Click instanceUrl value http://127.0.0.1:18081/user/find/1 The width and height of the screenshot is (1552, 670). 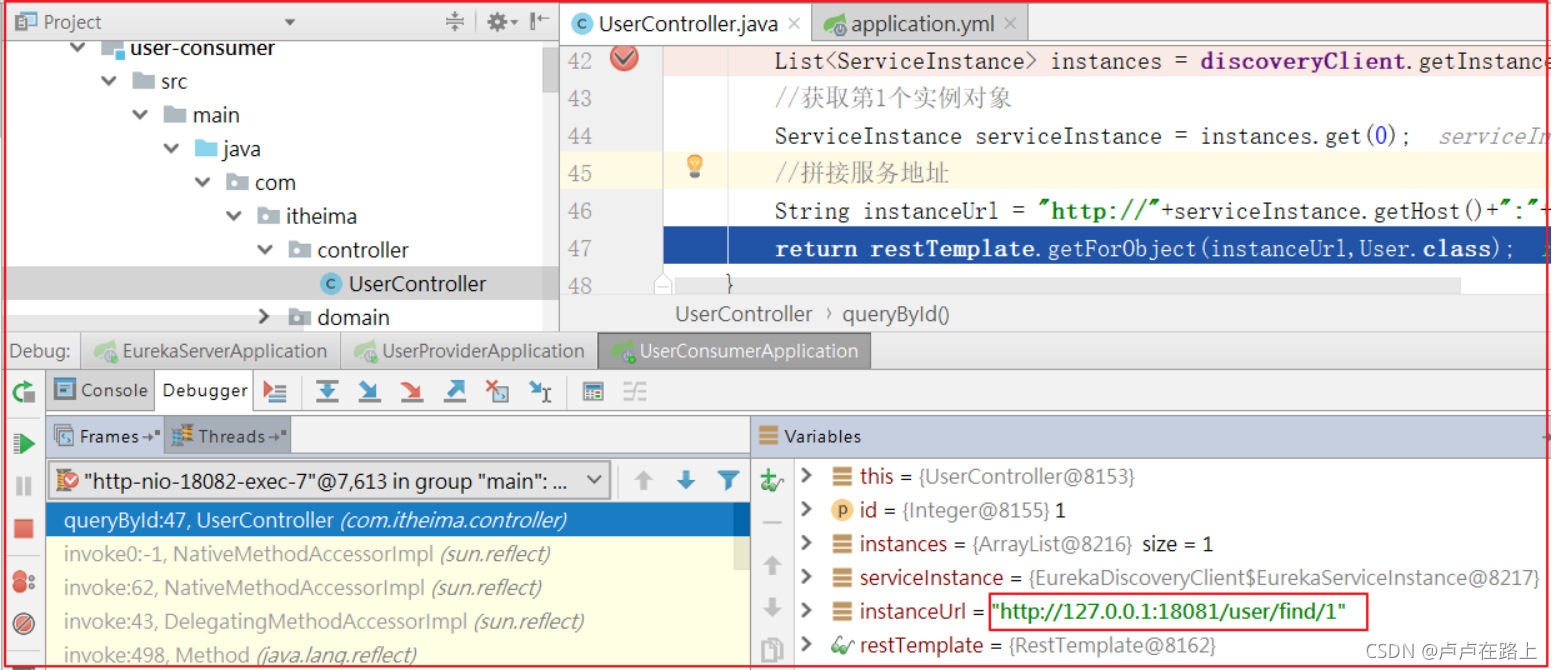click(x=1170, y=611)
